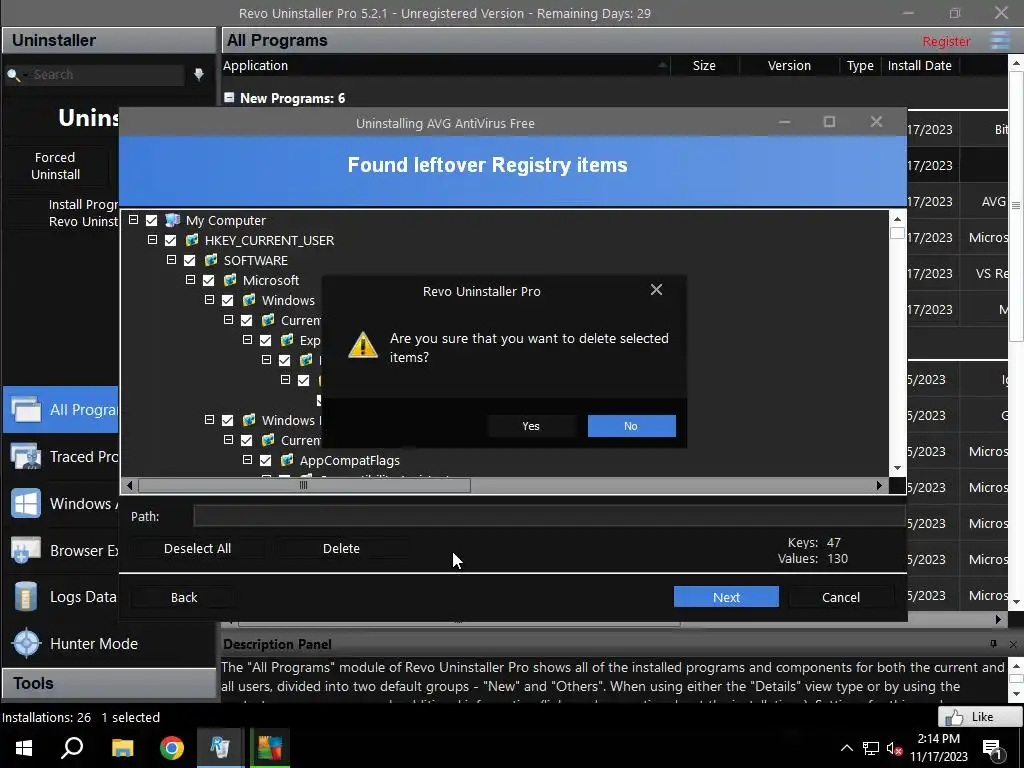1024x768 pixels.
Task: Click the pin icon on Description Panel
Action: coord(993,644)
